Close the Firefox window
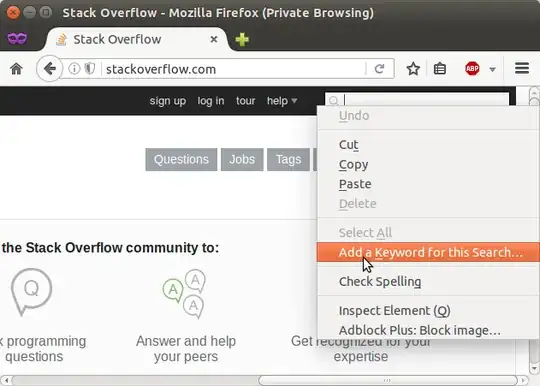Screen dimensions: 540x386 [x=13, y=13]
